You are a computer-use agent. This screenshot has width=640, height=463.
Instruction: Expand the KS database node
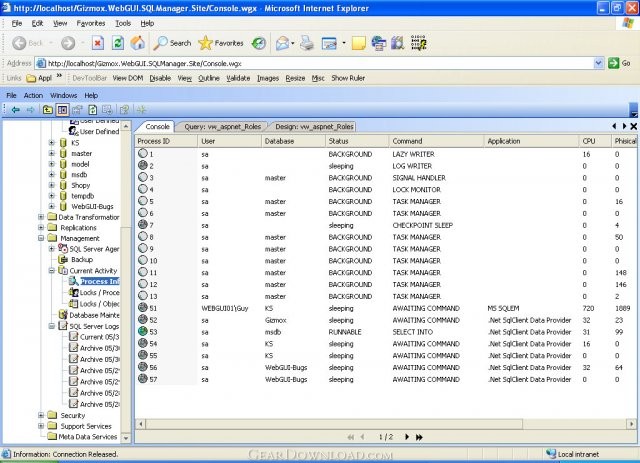(52, 142)
